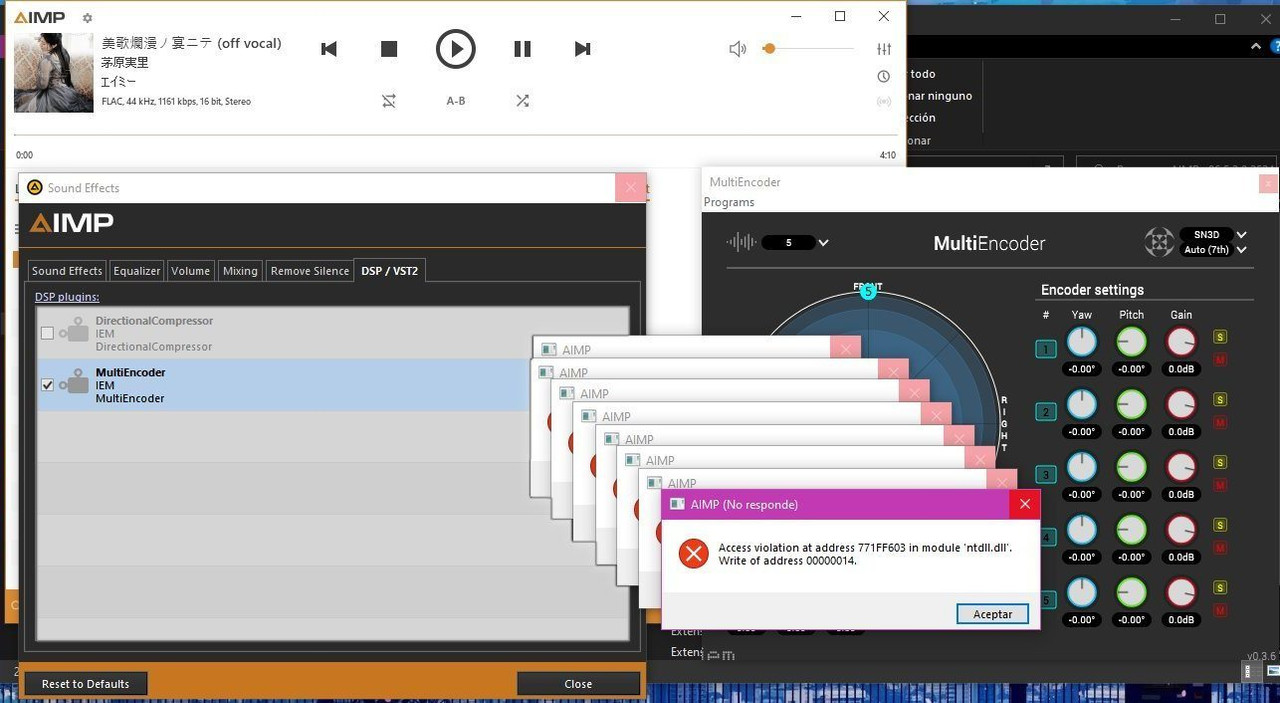Click encoder 1 Yaw value field

[x=1082, y=369]
